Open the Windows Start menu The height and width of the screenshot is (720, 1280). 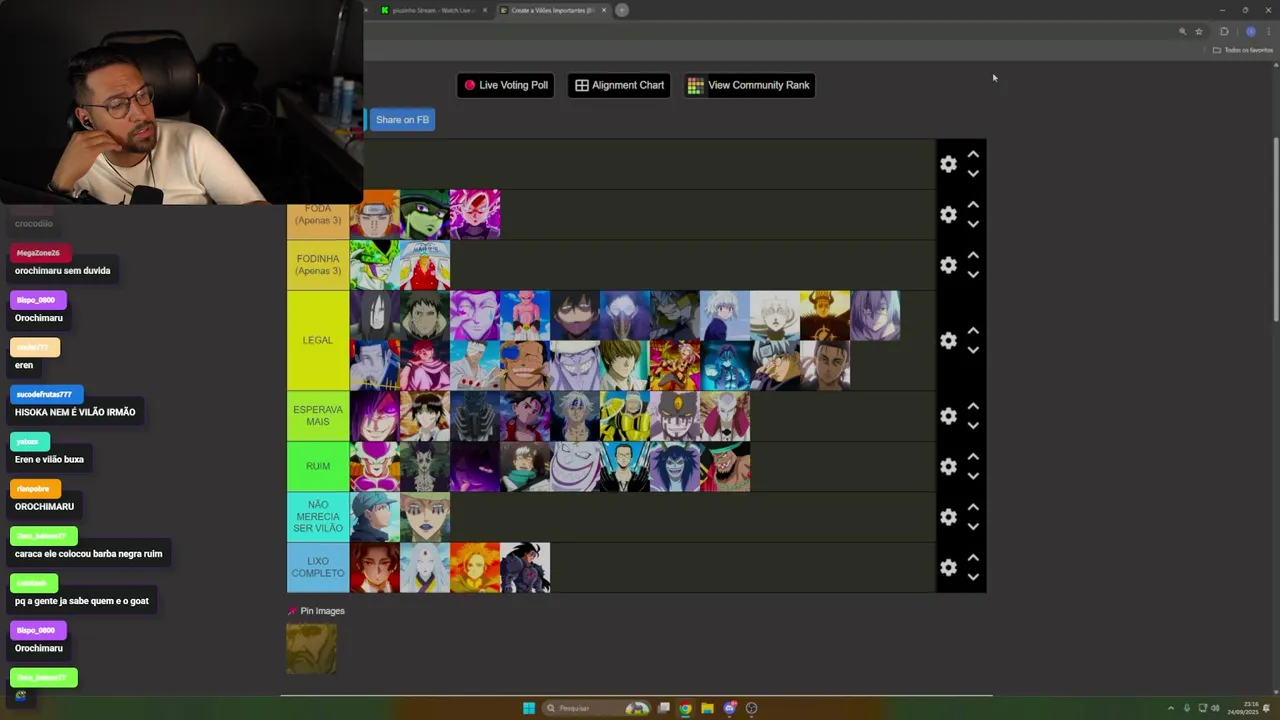(529, 708)
